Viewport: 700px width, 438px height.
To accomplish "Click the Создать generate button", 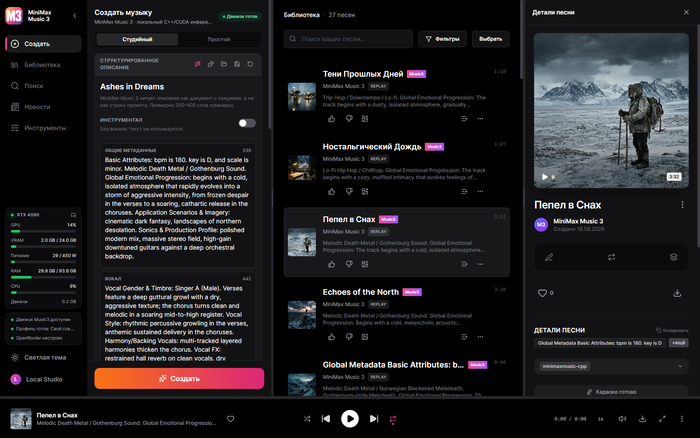I will coord(179,379).
